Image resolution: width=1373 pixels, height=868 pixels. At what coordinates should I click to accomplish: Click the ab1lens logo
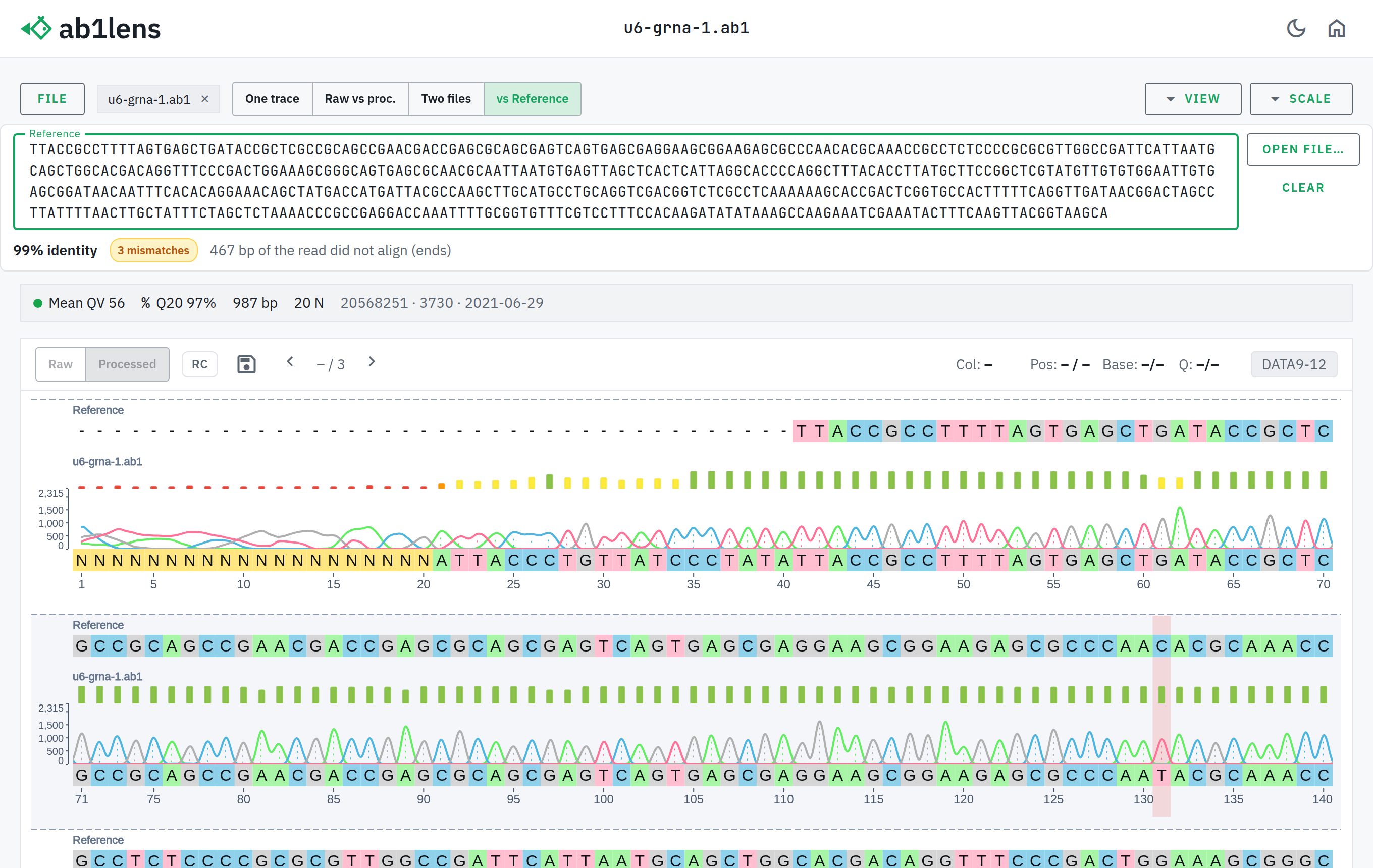[91, 28]
